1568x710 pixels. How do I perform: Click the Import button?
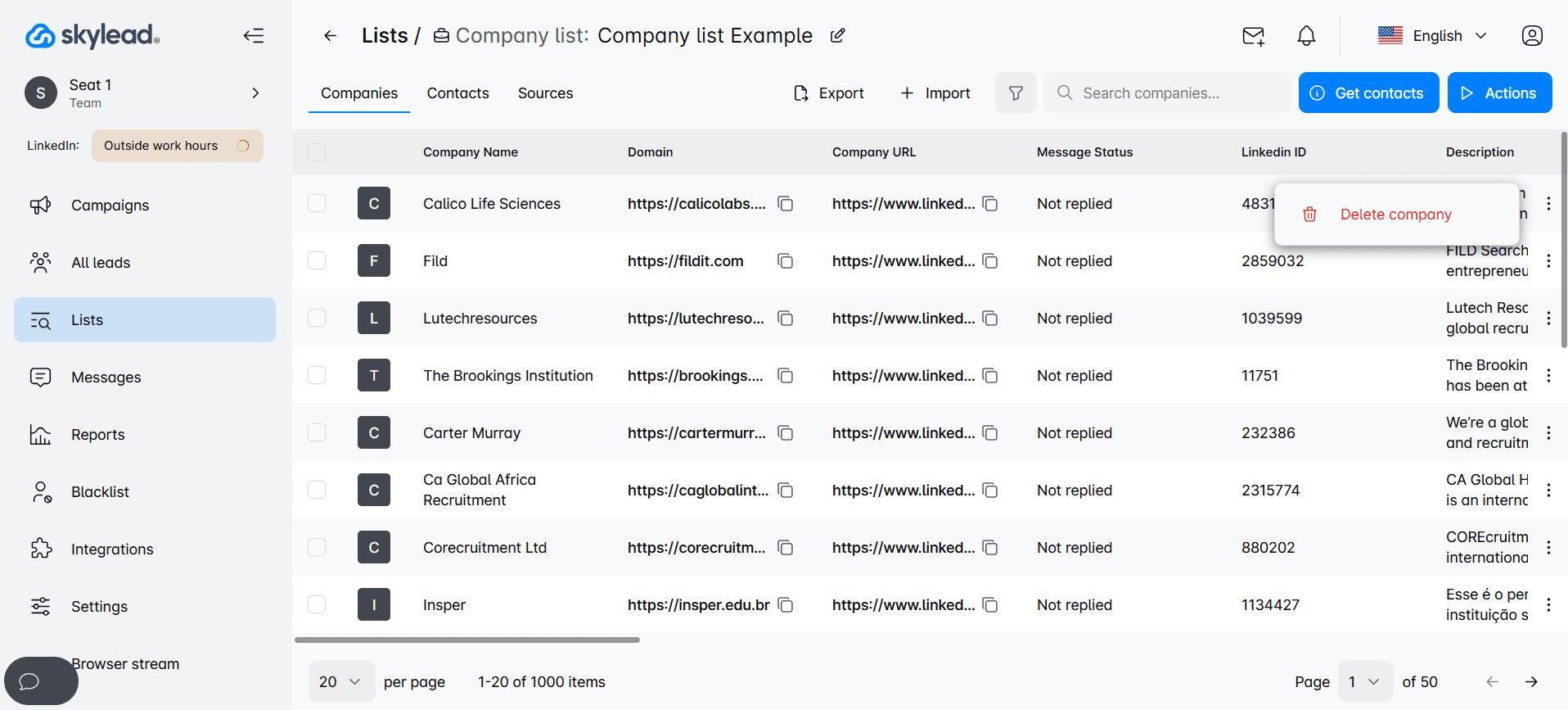[935, 93]
